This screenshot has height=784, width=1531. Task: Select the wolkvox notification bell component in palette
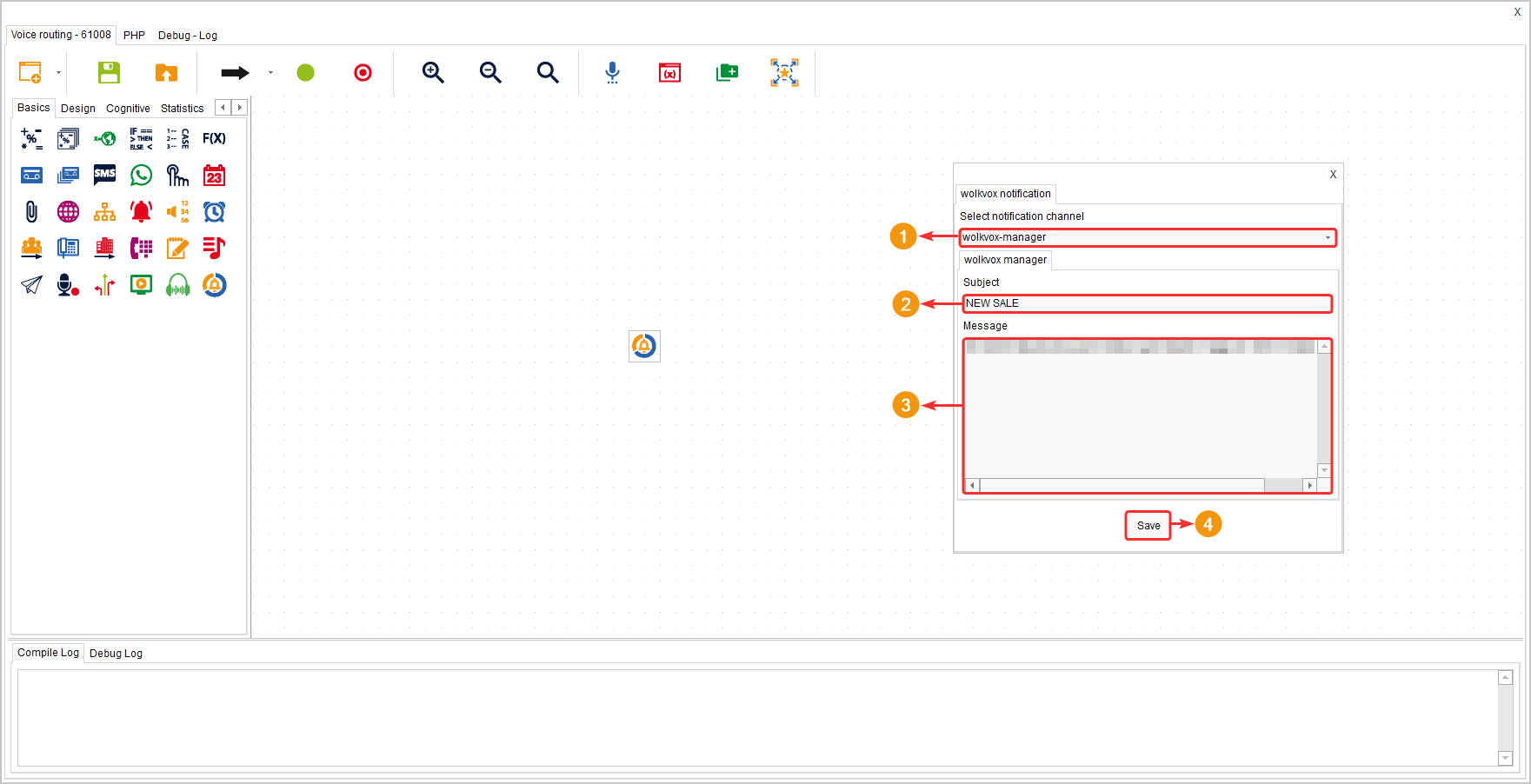point(214,284)
